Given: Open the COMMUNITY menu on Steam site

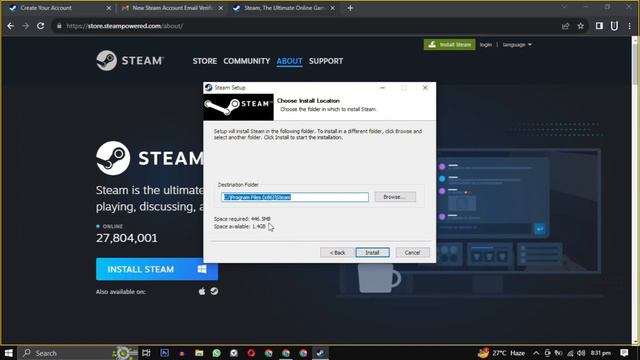Looking at the screenshot, I should click(x=247, y=61).
